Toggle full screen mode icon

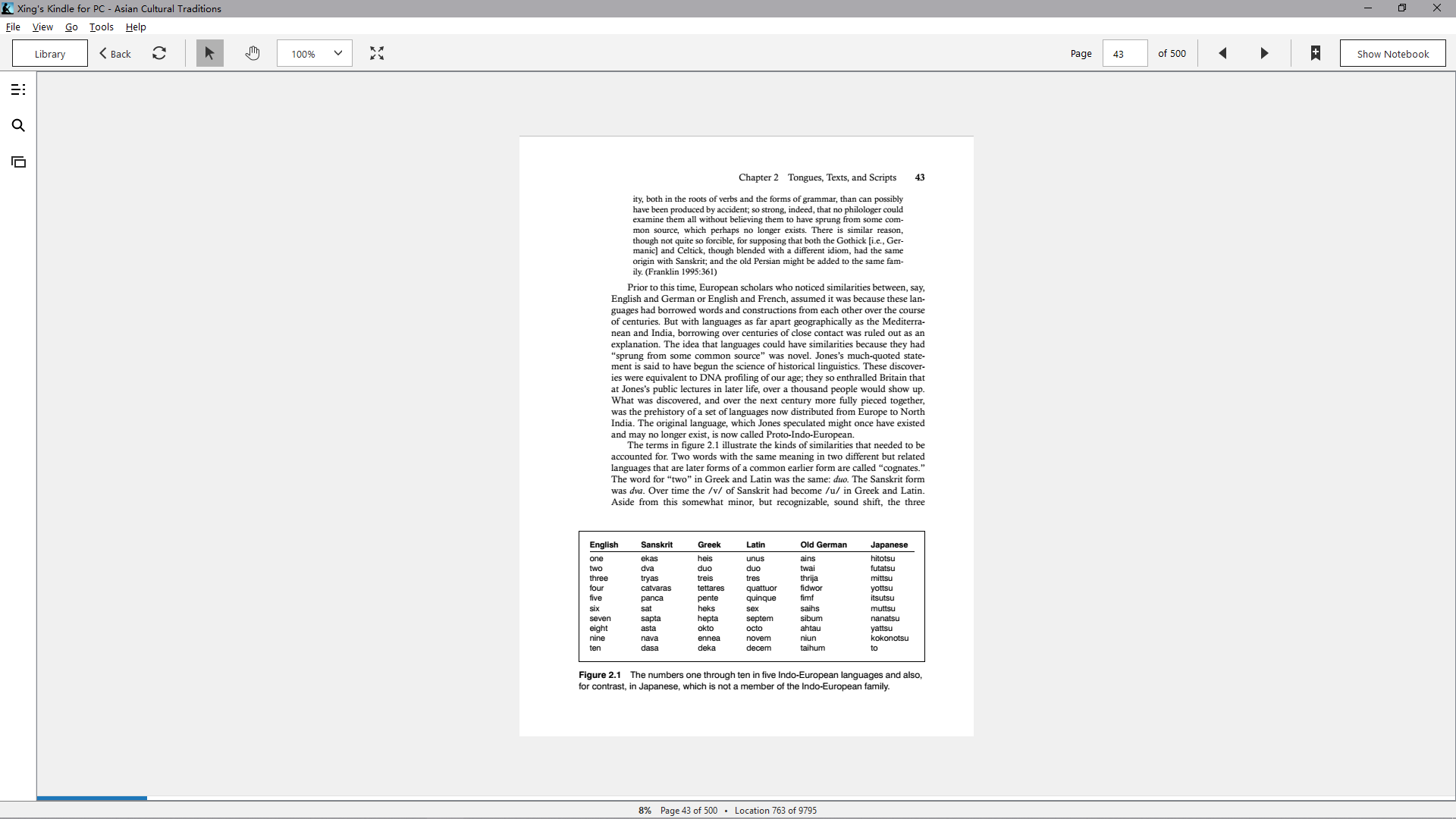377,53
